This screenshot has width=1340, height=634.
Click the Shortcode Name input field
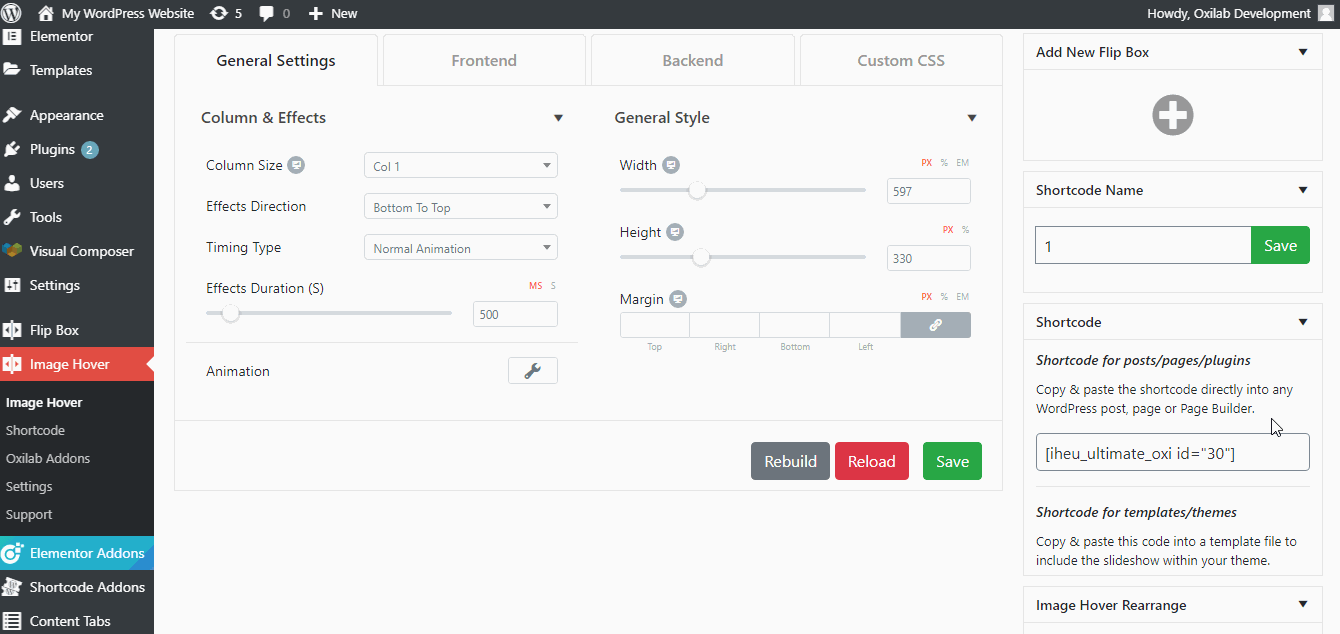click(x=1143, y=245)
